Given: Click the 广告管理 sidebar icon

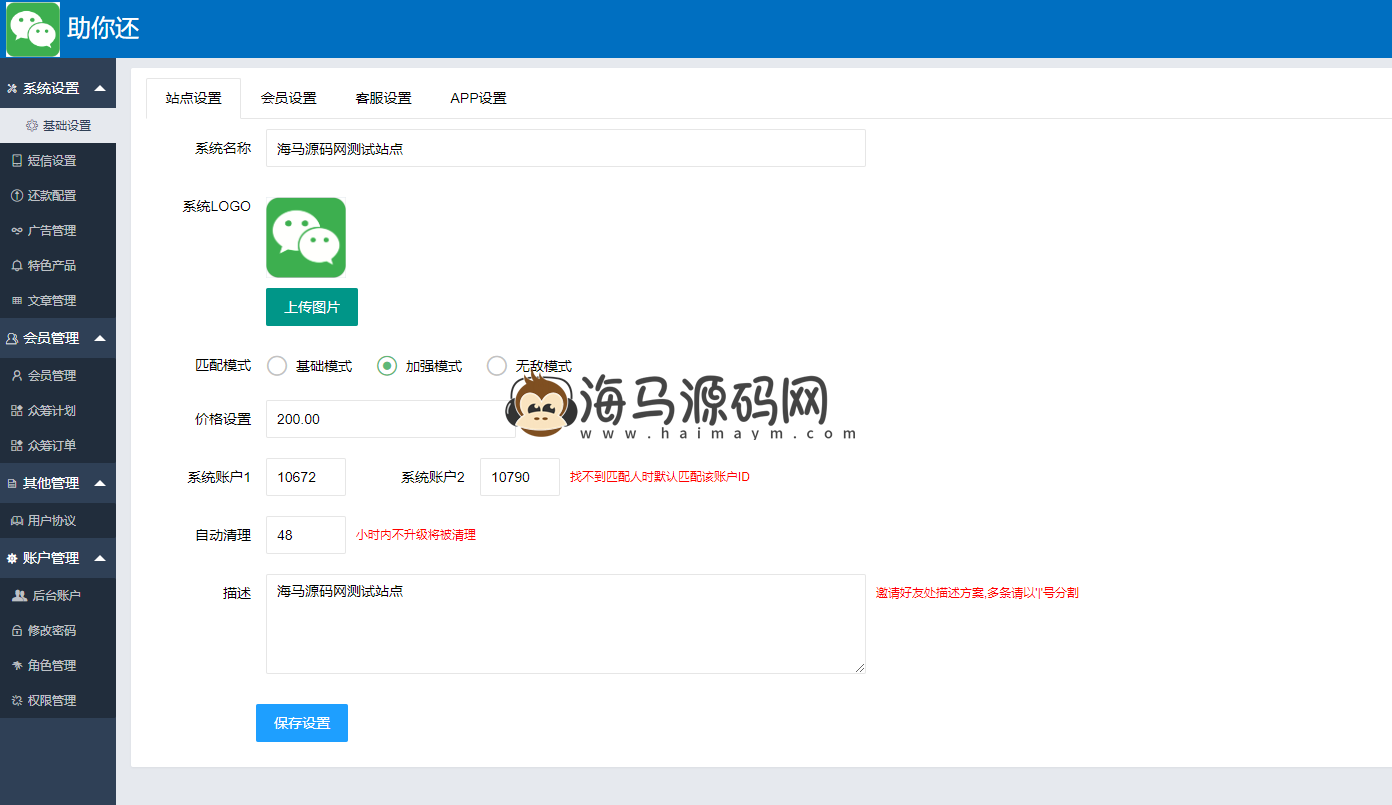Looking at the screenshot, I should [x=16, y=231].
